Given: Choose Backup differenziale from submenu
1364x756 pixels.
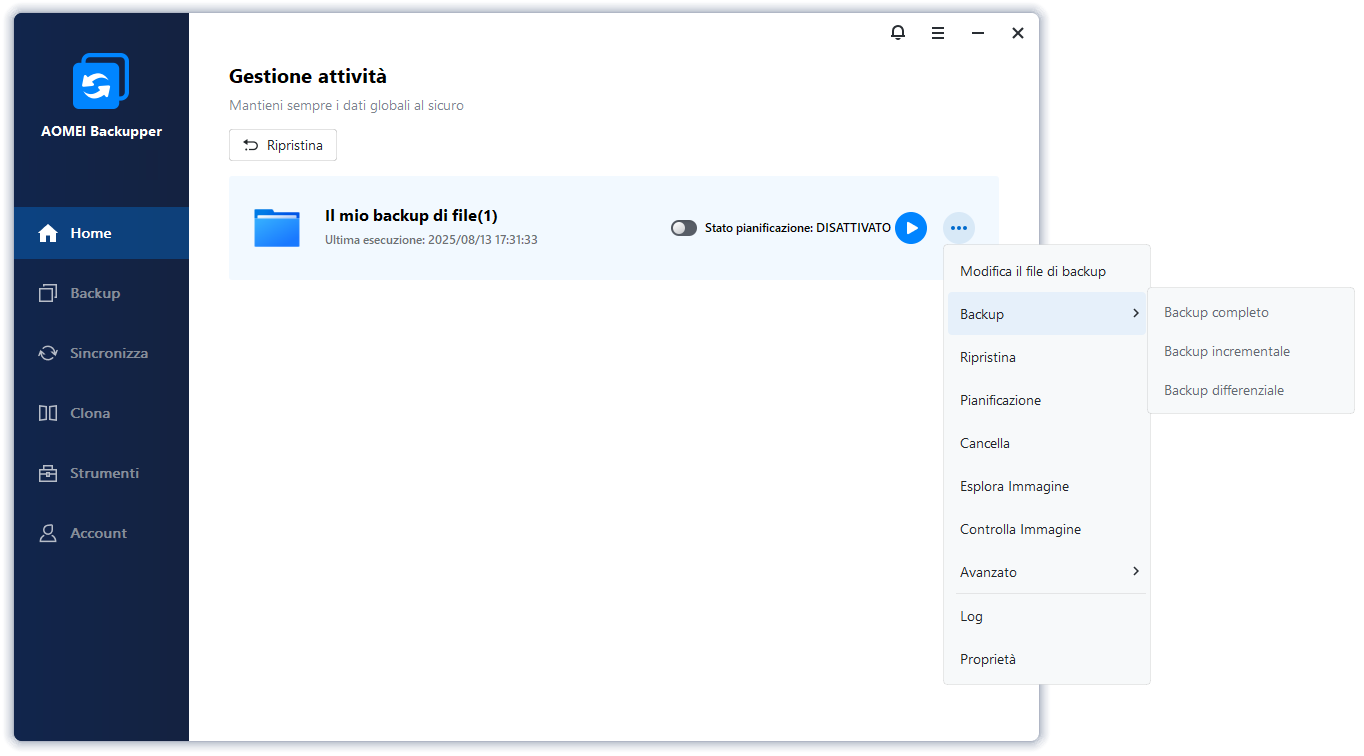Looking at the screenshot, I should 1223,390.
